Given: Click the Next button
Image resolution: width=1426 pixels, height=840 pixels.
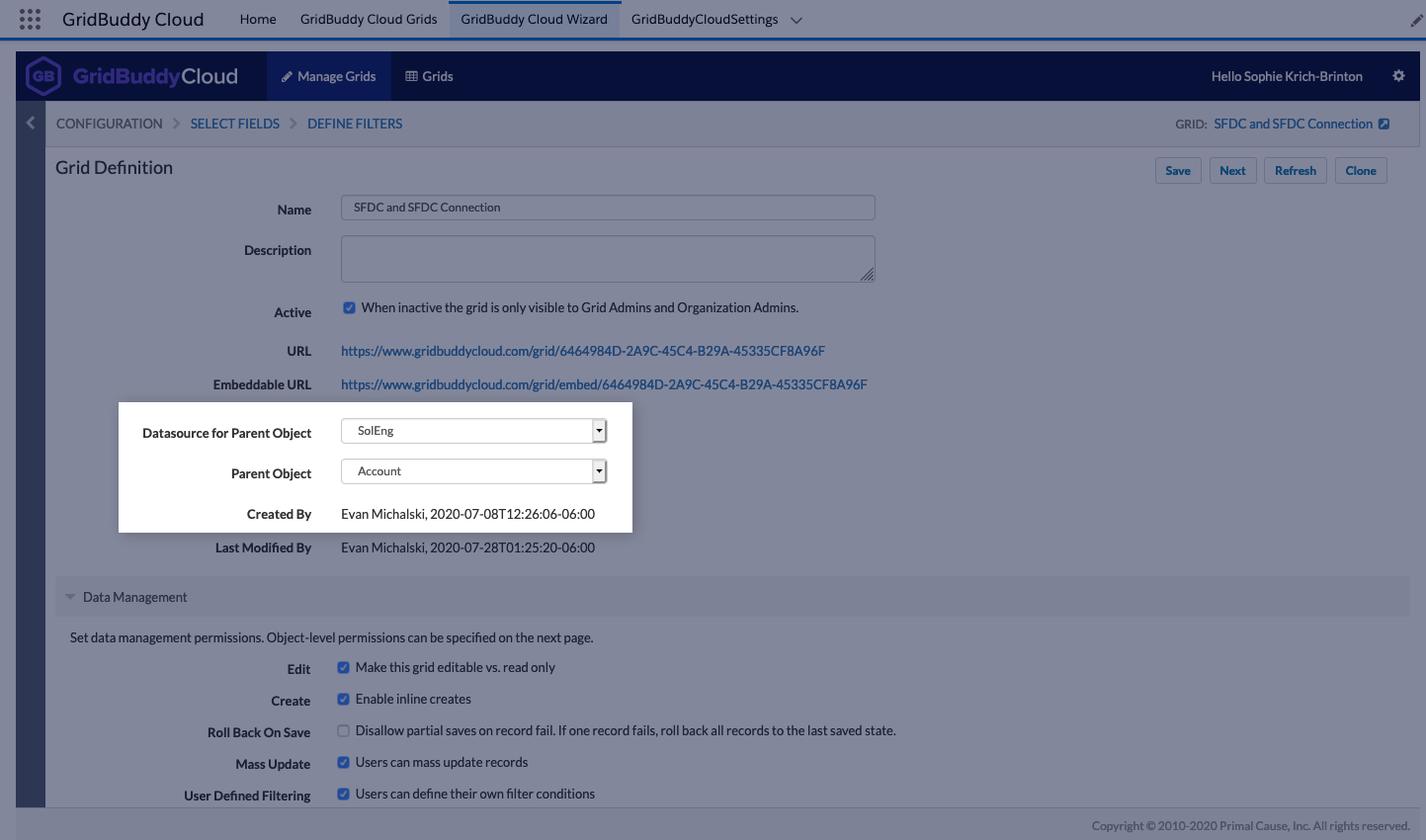Looking at the screenshot, I should [1232, 170].
